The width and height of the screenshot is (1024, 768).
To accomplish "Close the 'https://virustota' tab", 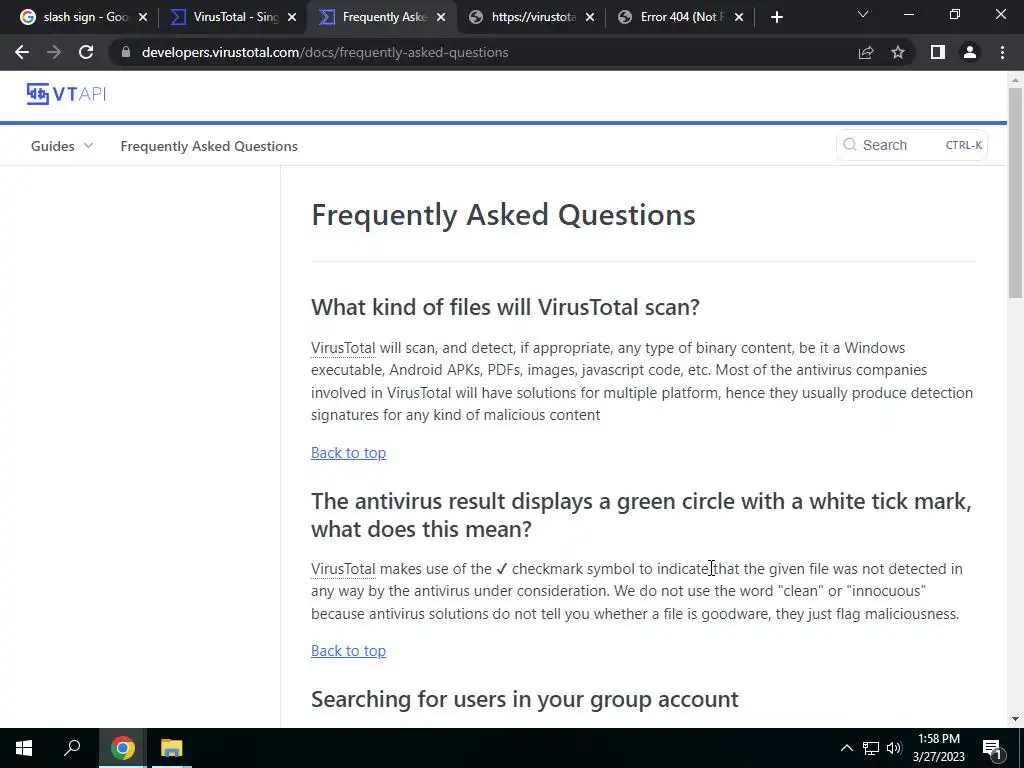I will pyautogui.click(x=590, y=17).
